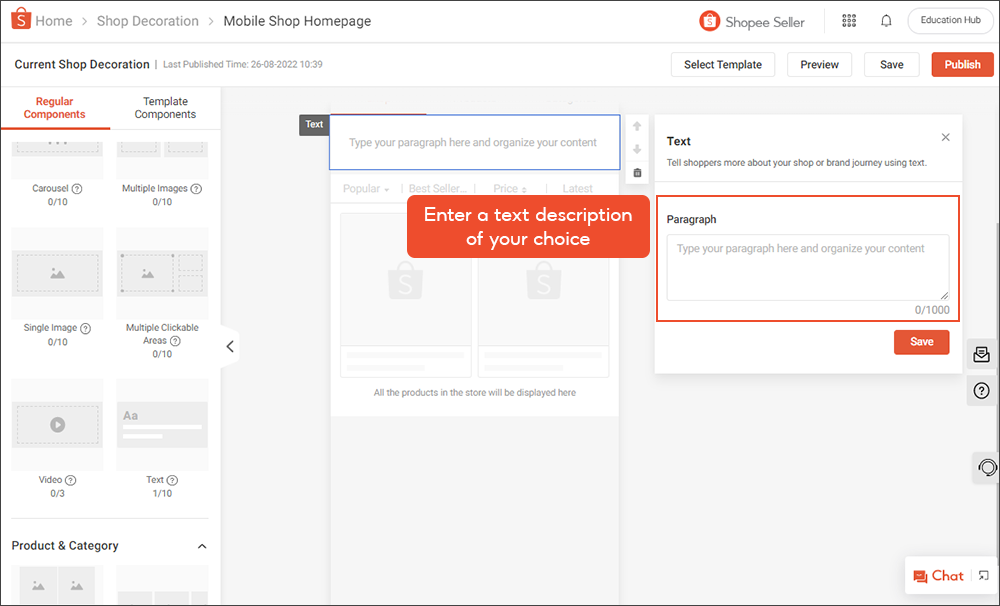Screen dimensions: 1000x606
Task: Add the Video component thumbnail
Action: click(x=57, y=424)
